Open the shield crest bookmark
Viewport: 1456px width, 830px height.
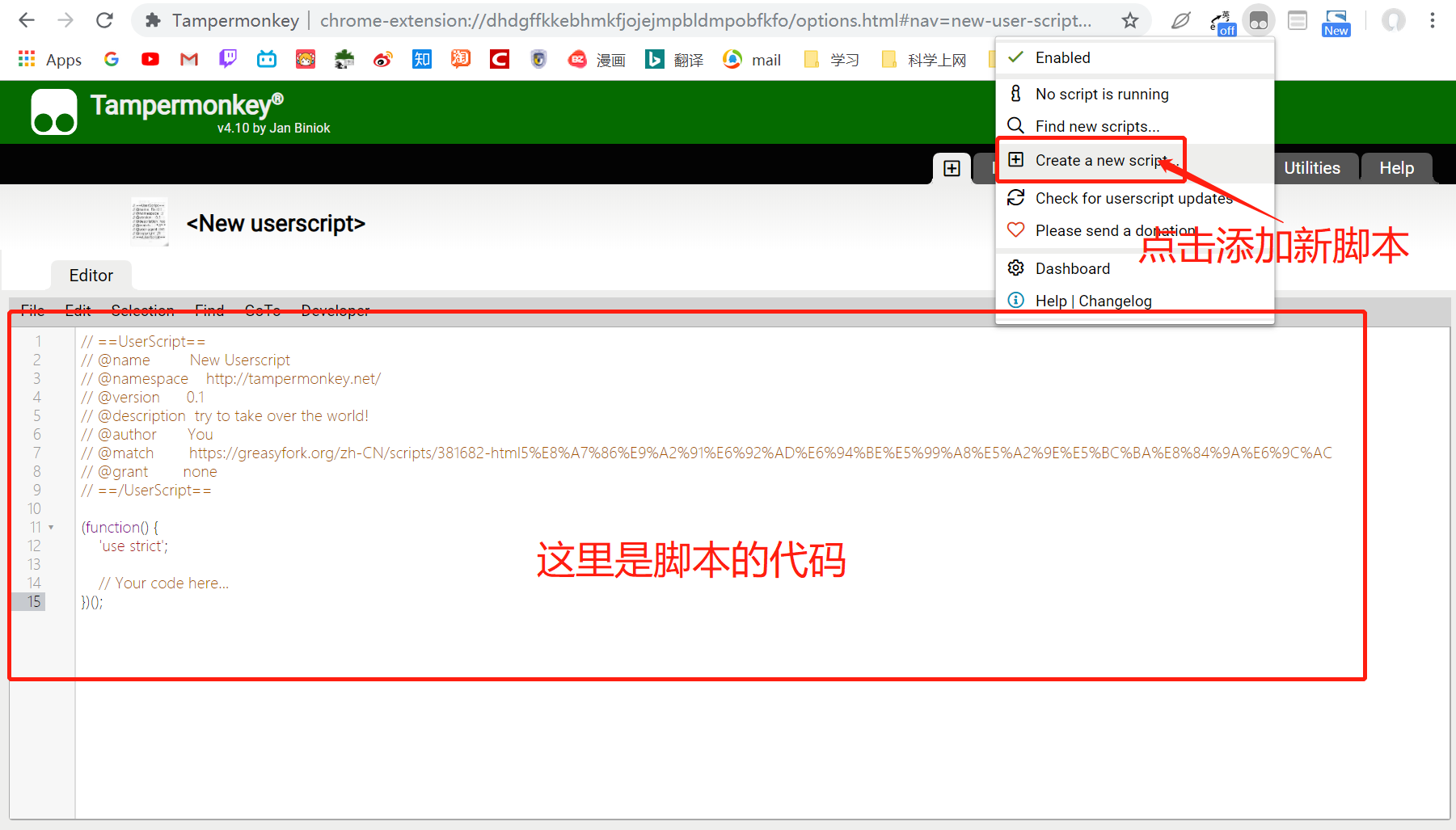point(538,59)
